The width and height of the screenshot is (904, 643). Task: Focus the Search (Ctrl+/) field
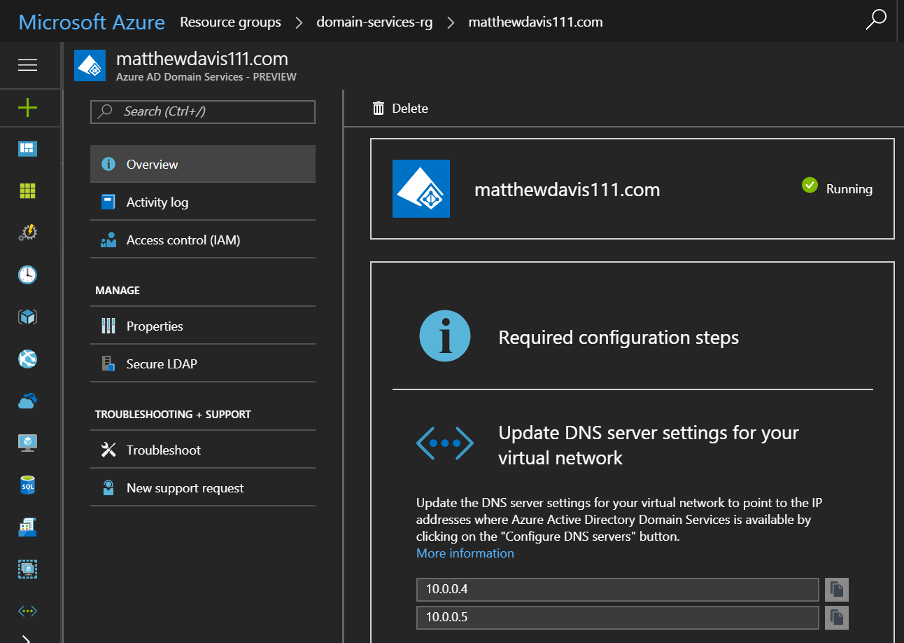pyautogui.click(x=203, y=112)
